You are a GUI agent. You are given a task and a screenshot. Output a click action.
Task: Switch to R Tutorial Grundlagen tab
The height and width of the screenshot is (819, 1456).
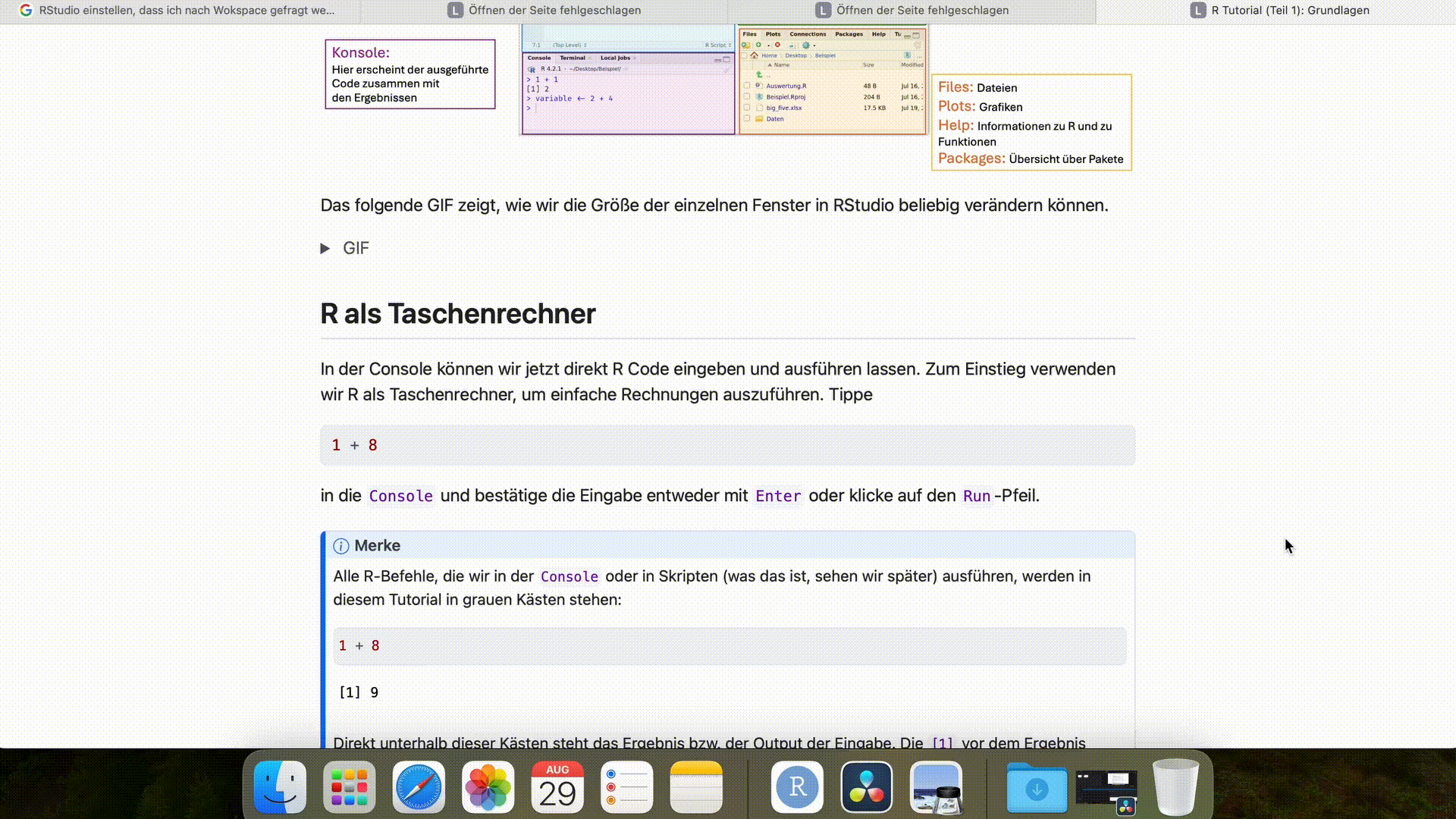point(1289,11)
